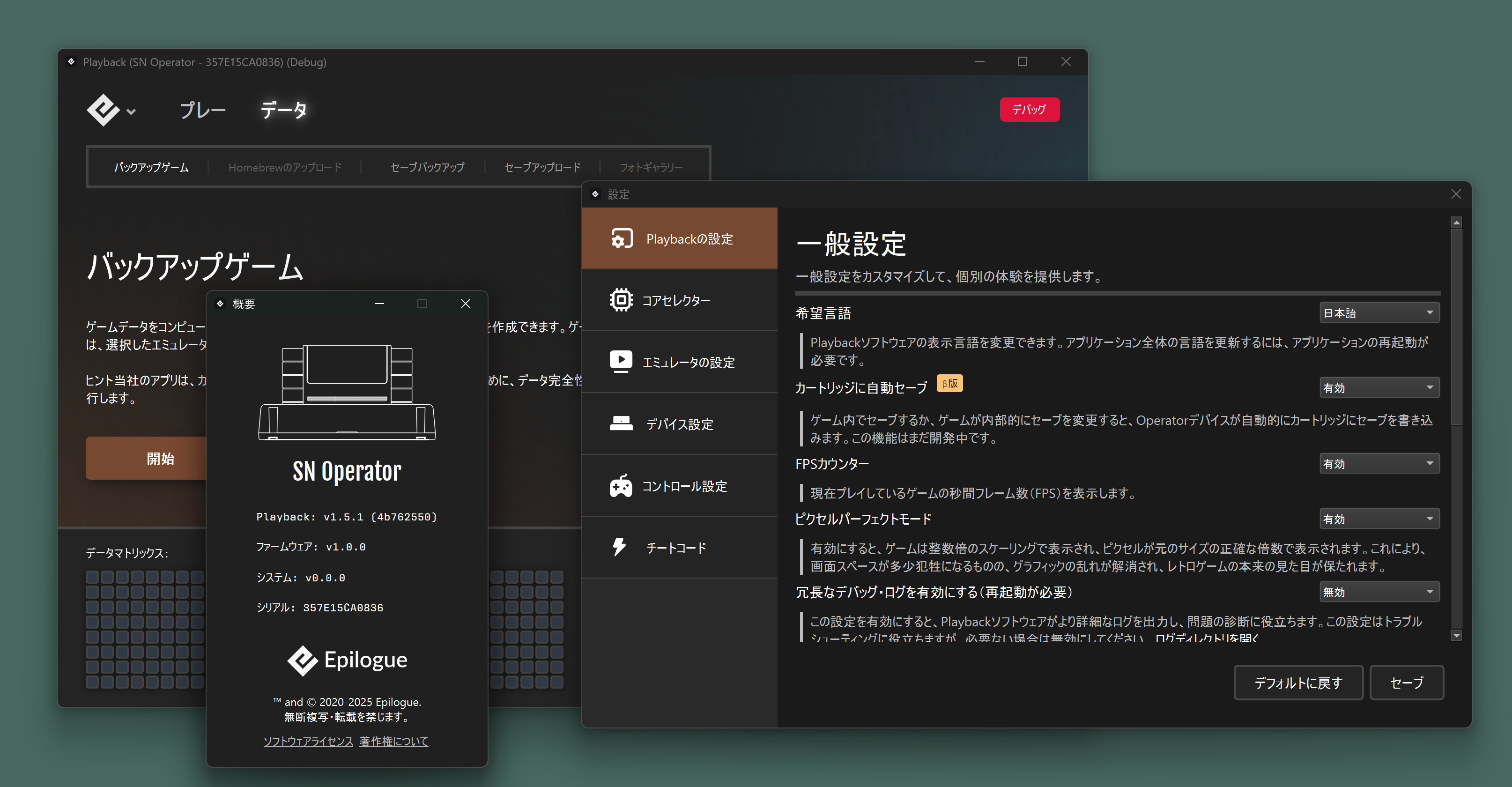The image size is (1512, 787).
Task: Switch to the プレー tab
Action: coord(202,110)
